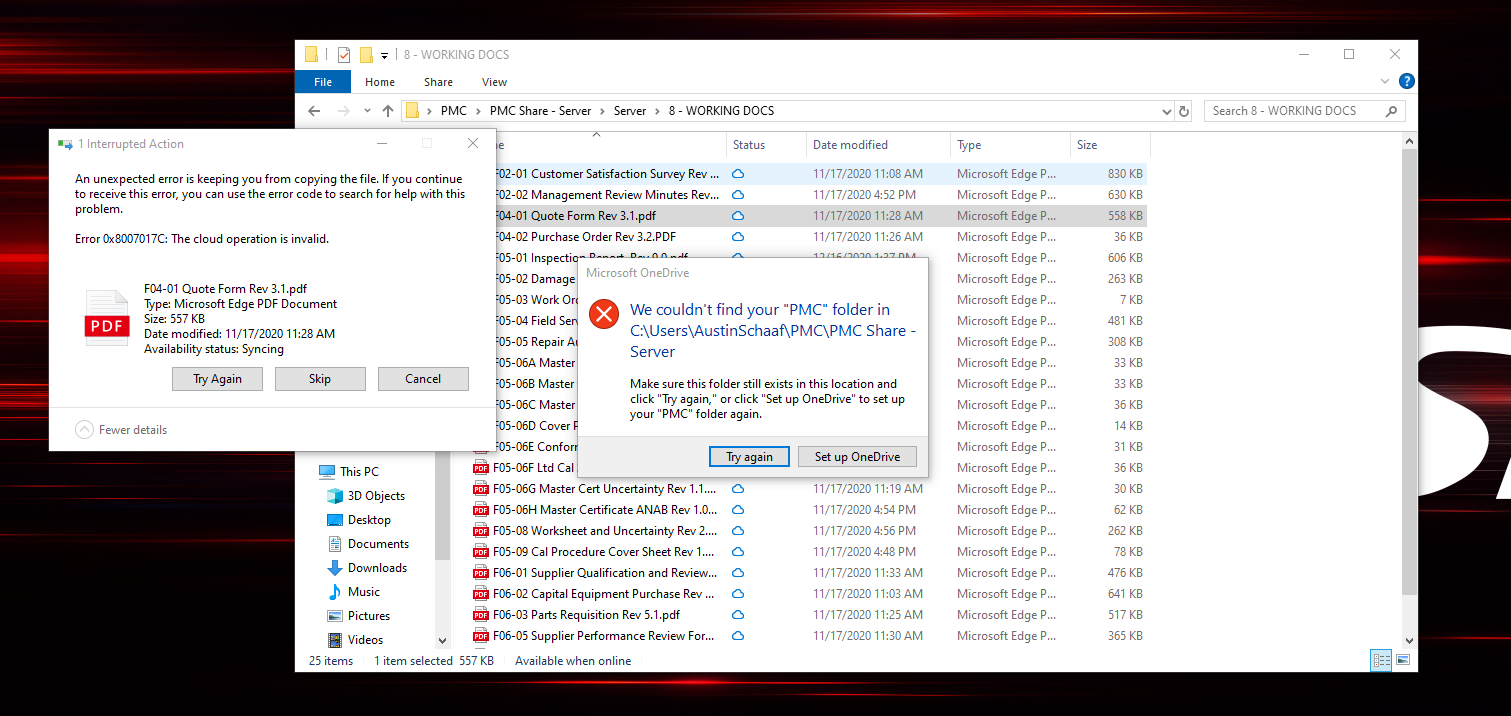This screenshot has width=1511, height=716.
Task: Expand chevron after PMC in address bar
Action: click(x=478, y=111)
